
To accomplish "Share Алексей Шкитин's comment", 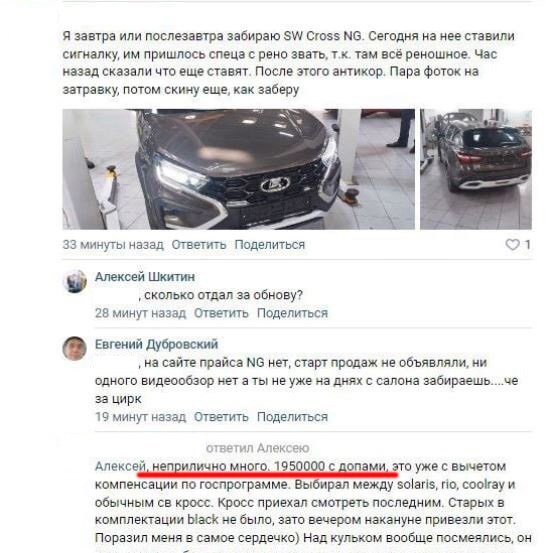I will click(292, 313).
